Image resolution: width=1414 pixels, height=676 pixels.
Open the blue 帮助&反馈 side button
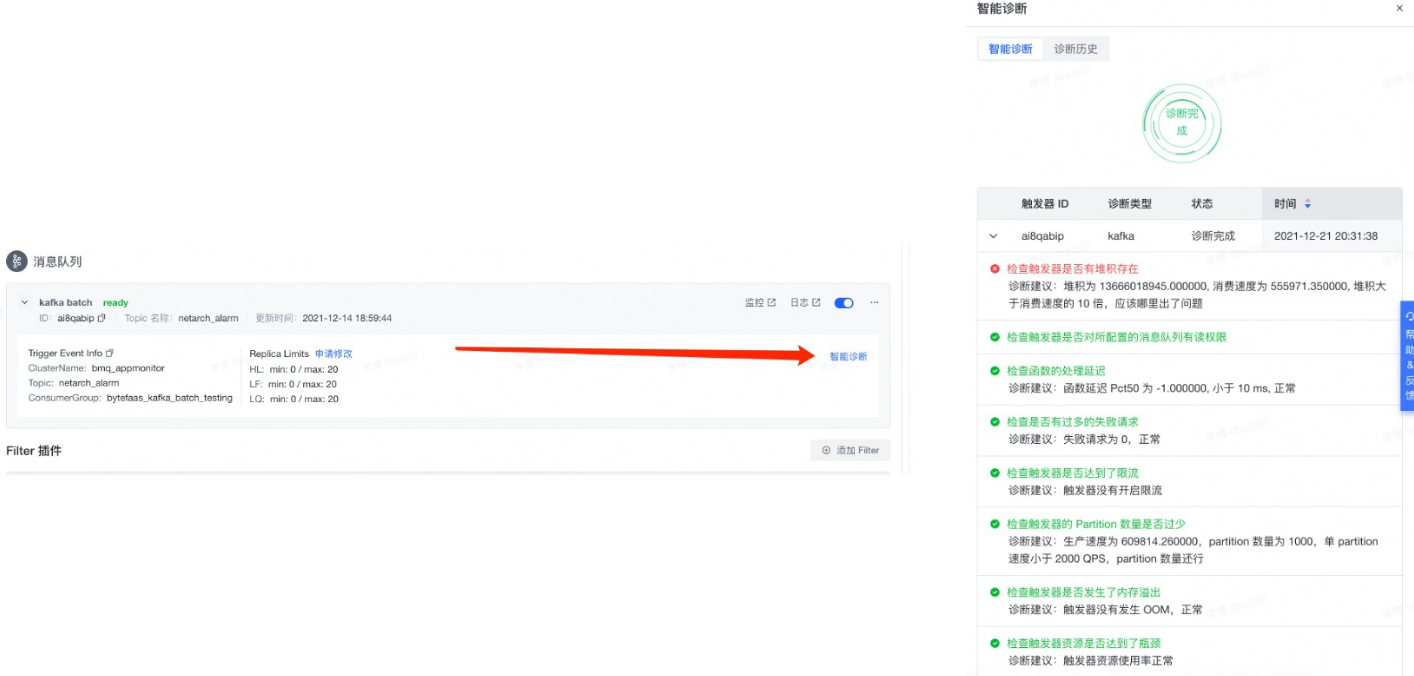[1408, 355]
